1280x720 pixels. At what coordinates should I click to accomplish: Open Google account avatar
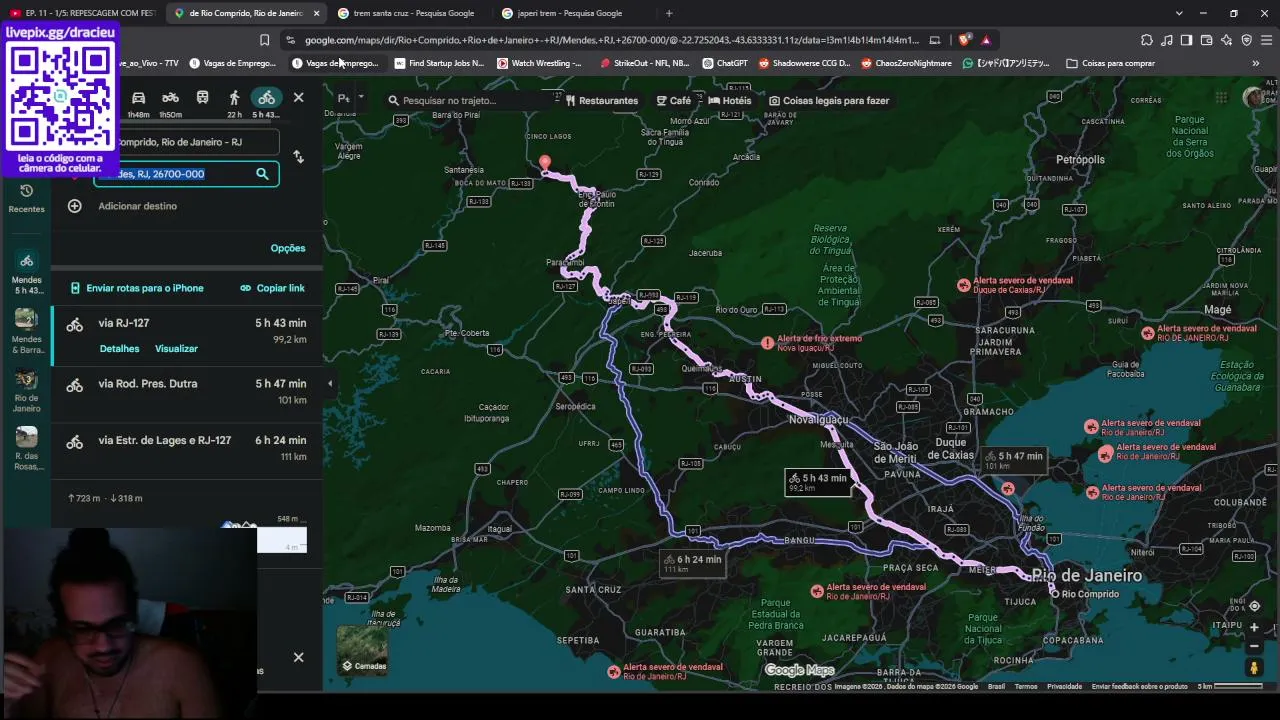click(1254, 98)
